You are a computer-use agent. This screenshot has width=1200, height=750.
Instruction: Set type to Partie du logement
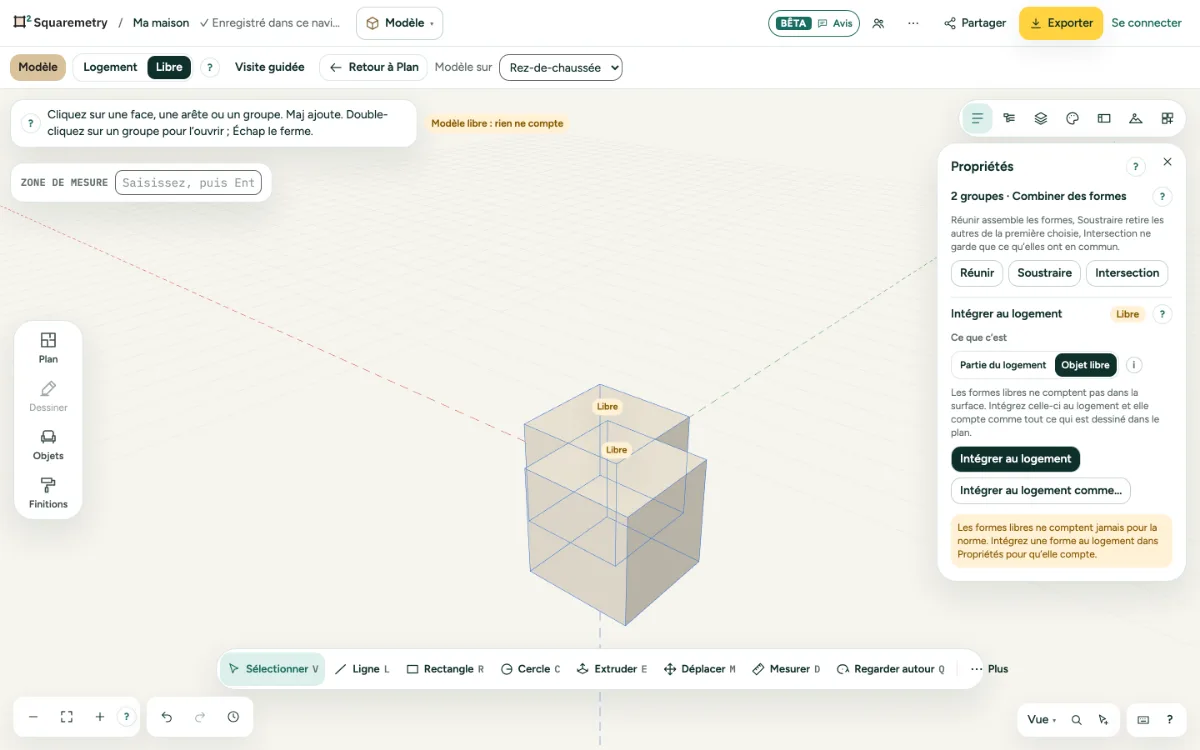(1003, 365)
